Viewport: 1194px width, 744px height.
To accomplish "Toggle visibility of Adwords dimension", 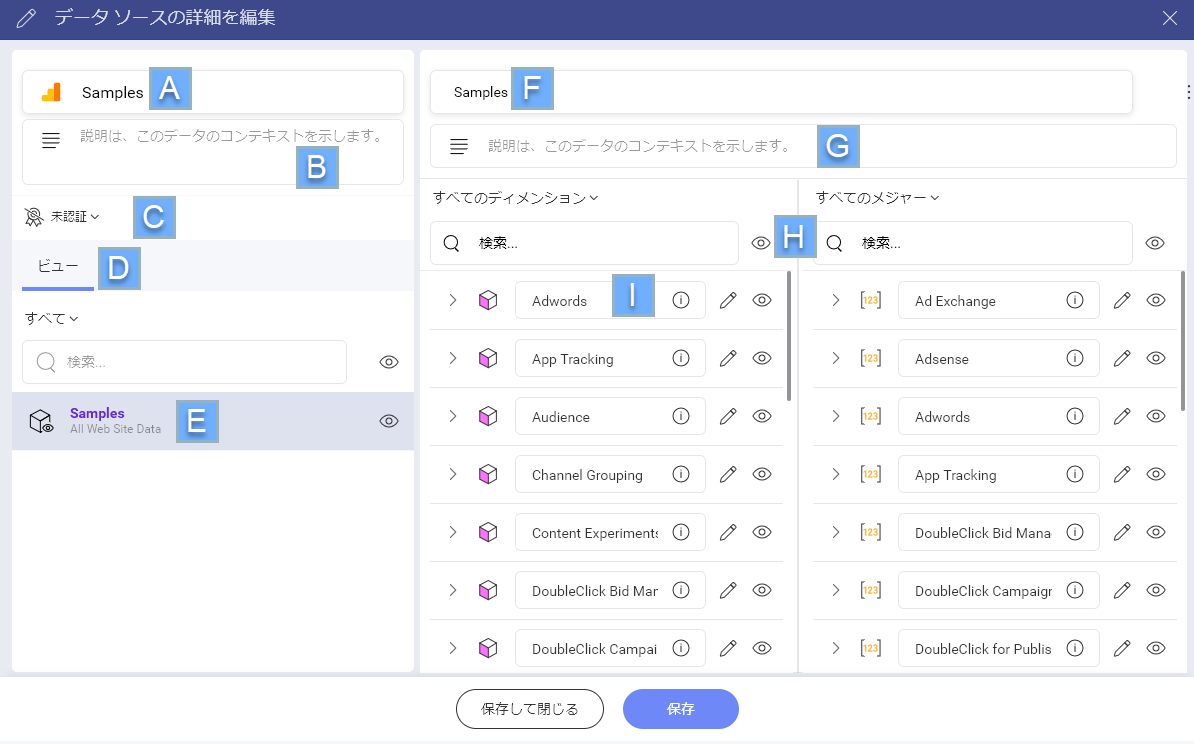I will point(762,300).
